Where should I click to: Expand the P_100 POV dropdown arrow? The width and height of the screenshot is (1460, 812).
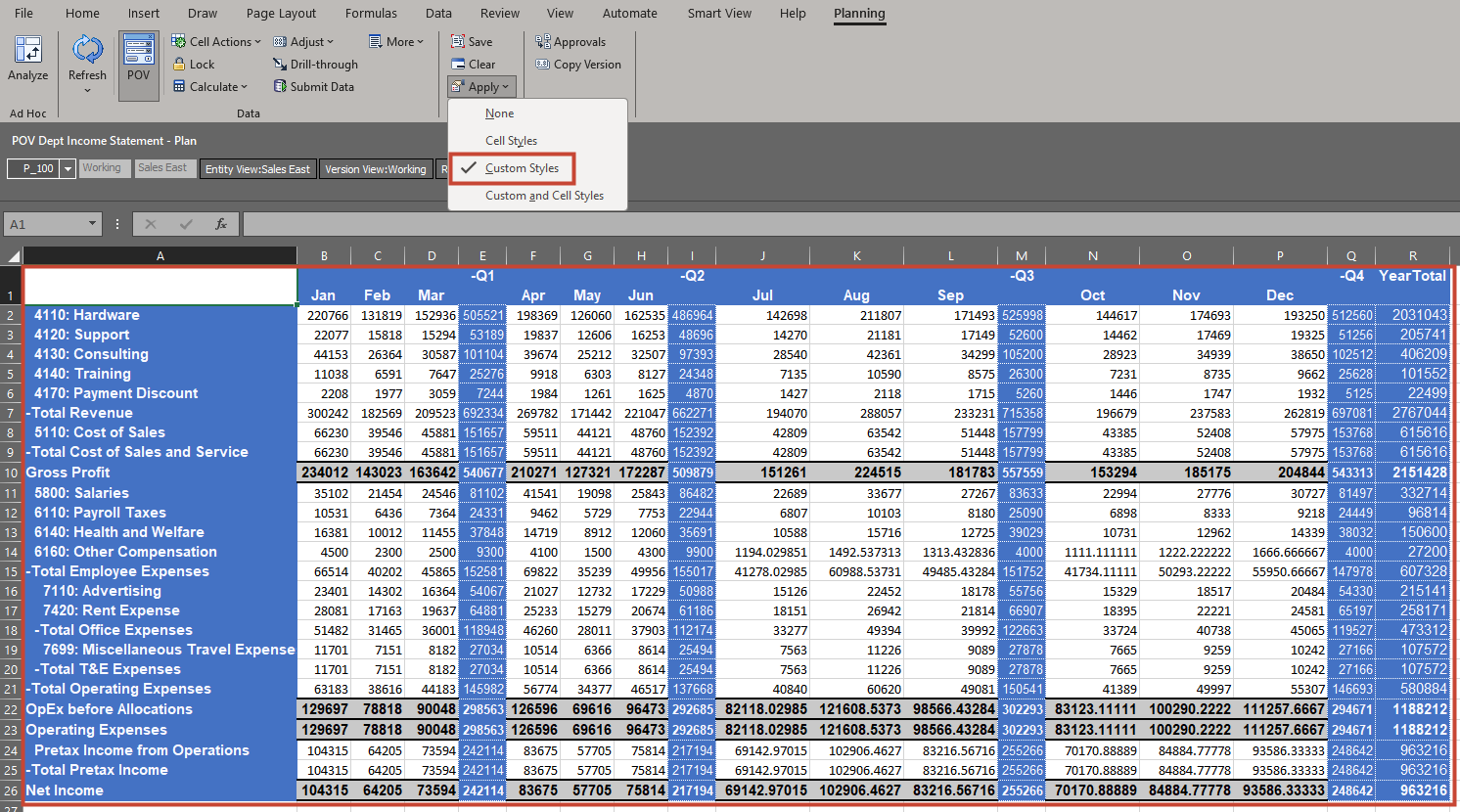68,169
